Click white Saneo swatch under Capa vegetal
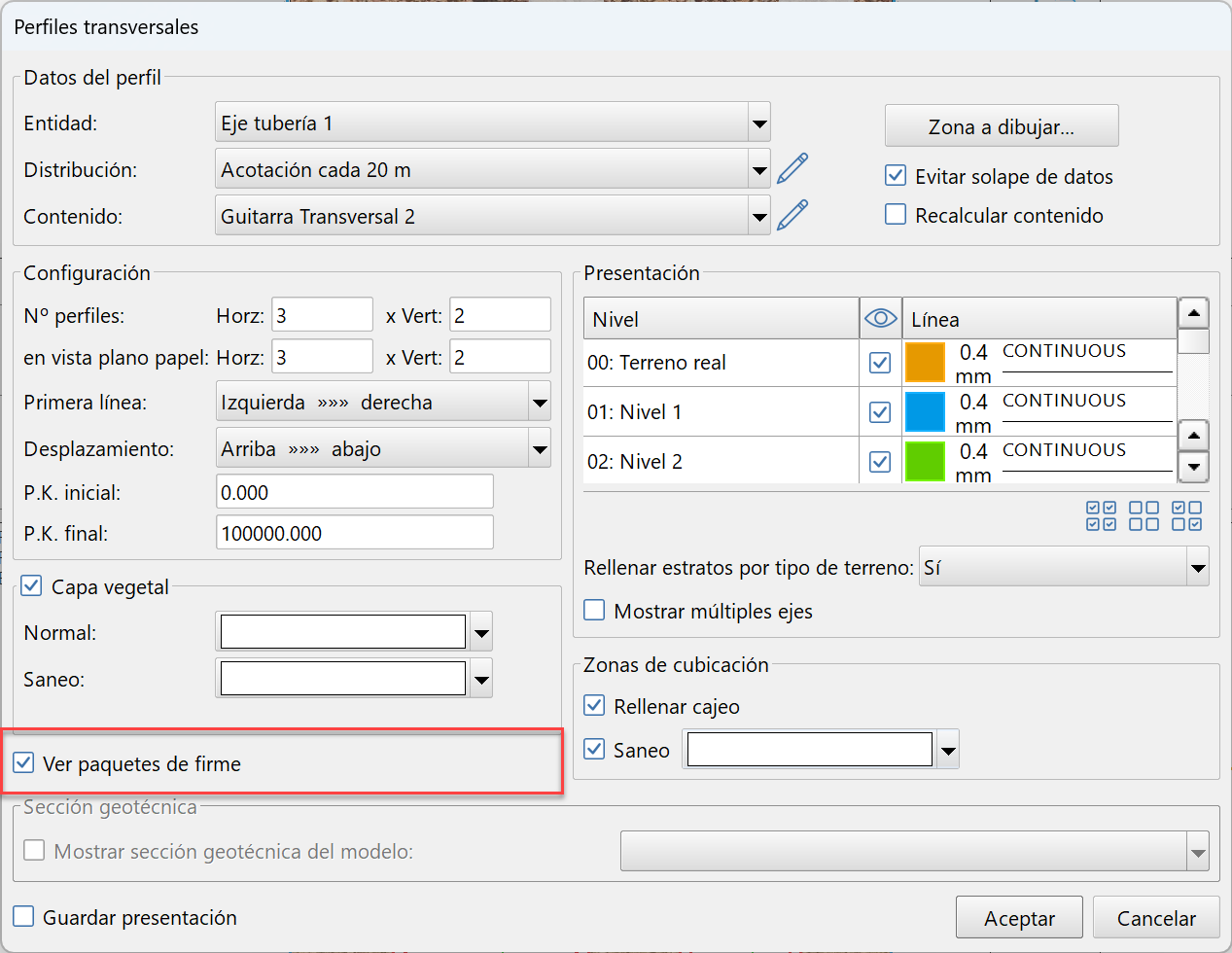Screen dimensions: 1232x953 pyautogui.click(x=343, y=679)
